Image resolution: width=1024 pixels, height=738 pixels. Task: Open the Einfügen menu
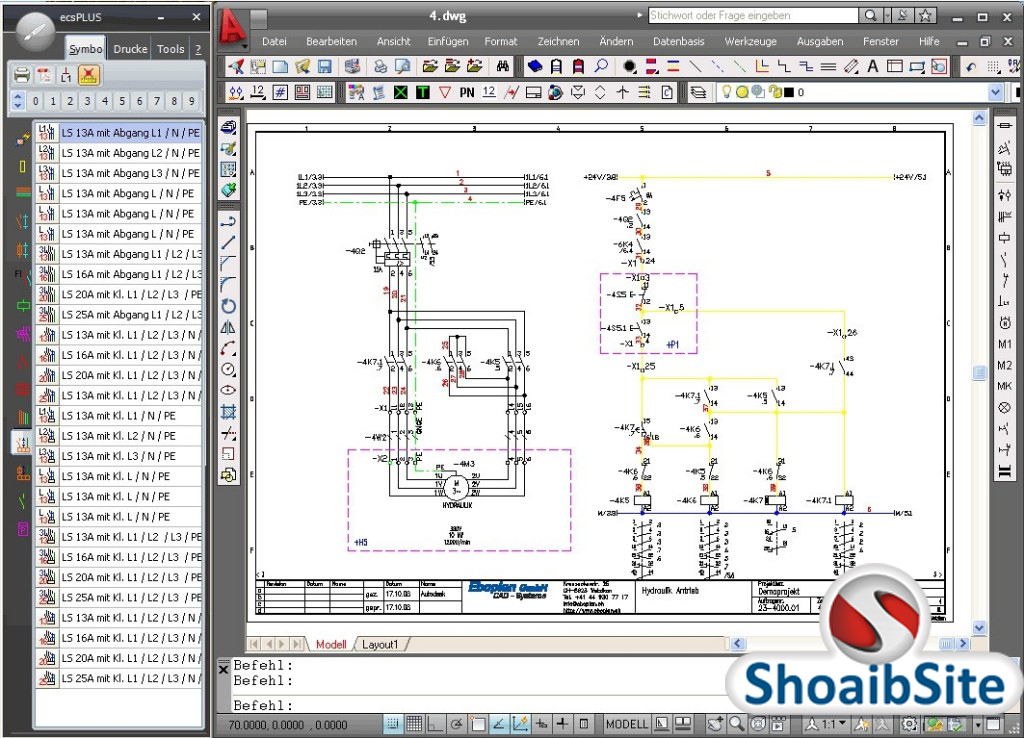(448, 41)
